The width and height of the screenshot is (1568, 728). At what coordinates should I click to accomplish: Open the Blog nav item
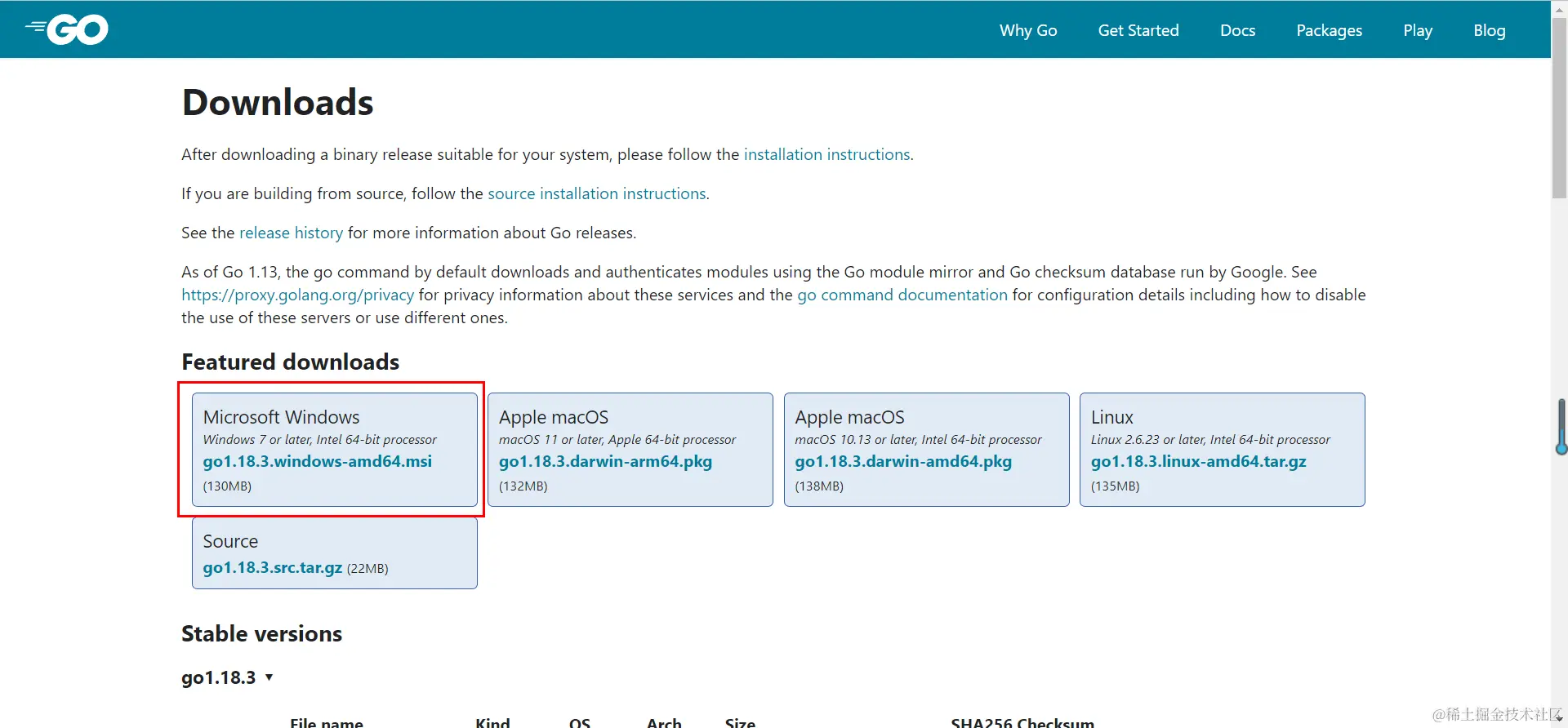[1489, 30]
